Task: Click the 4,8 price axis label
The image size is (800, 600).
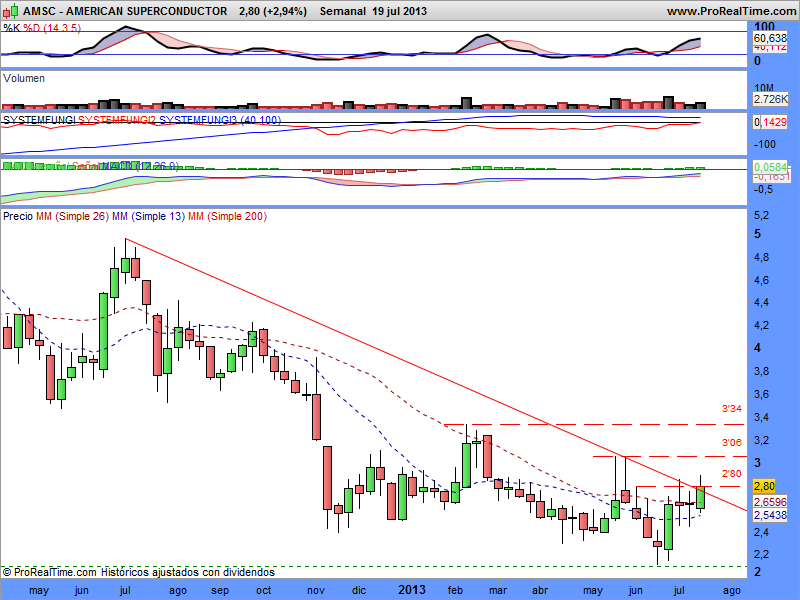Action: click(761, 258)
